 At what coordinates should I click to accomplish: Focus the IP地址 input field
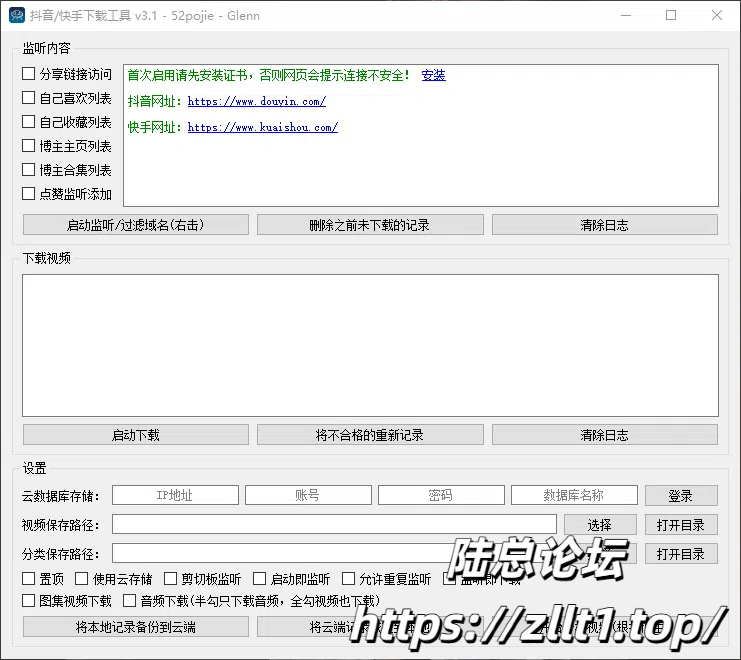(x=175, y=495)
